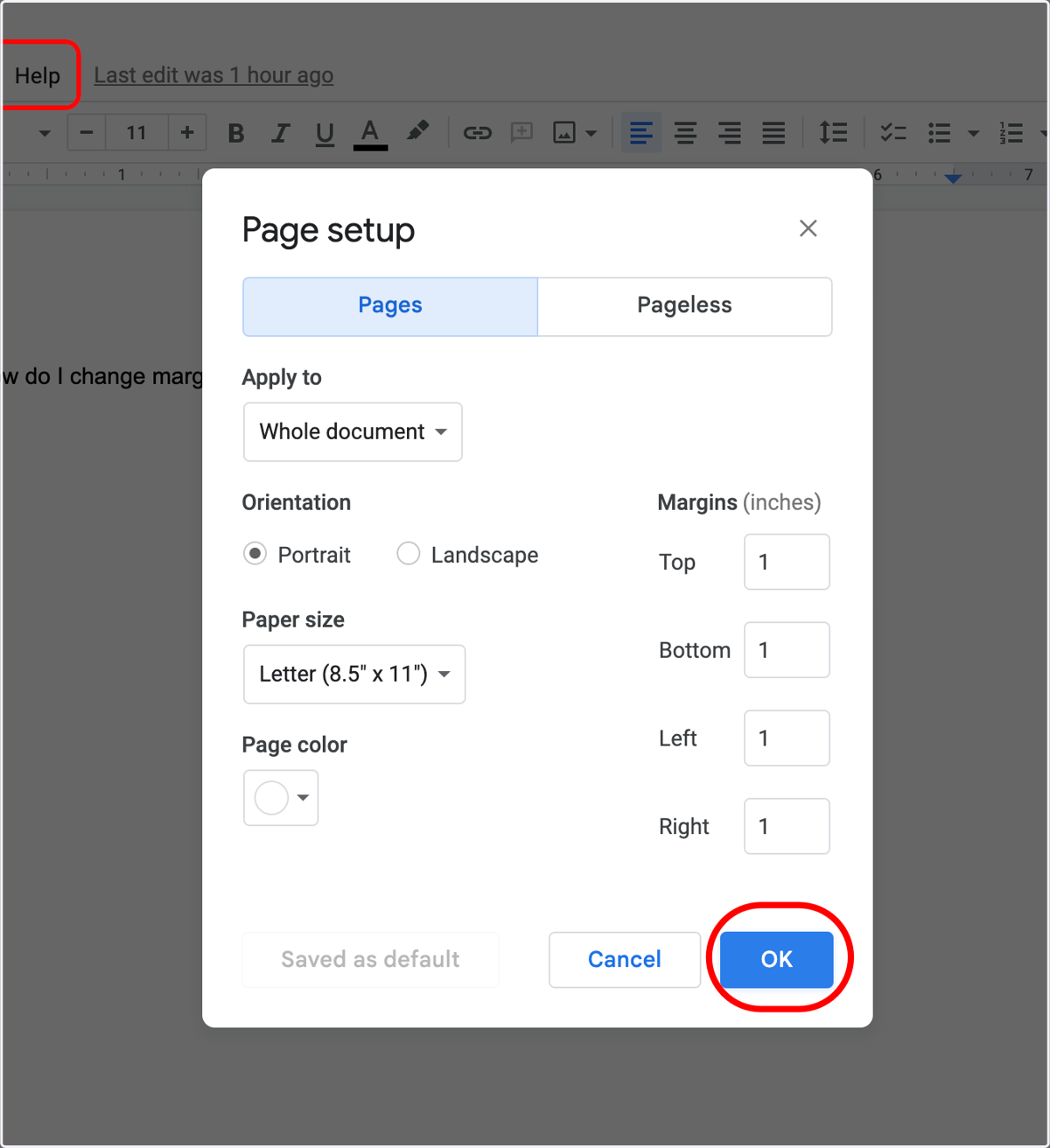The height and width of the screenshot is (1148, 1050).
Task: Insert a link with the link icon
Action: coord(478,133)
